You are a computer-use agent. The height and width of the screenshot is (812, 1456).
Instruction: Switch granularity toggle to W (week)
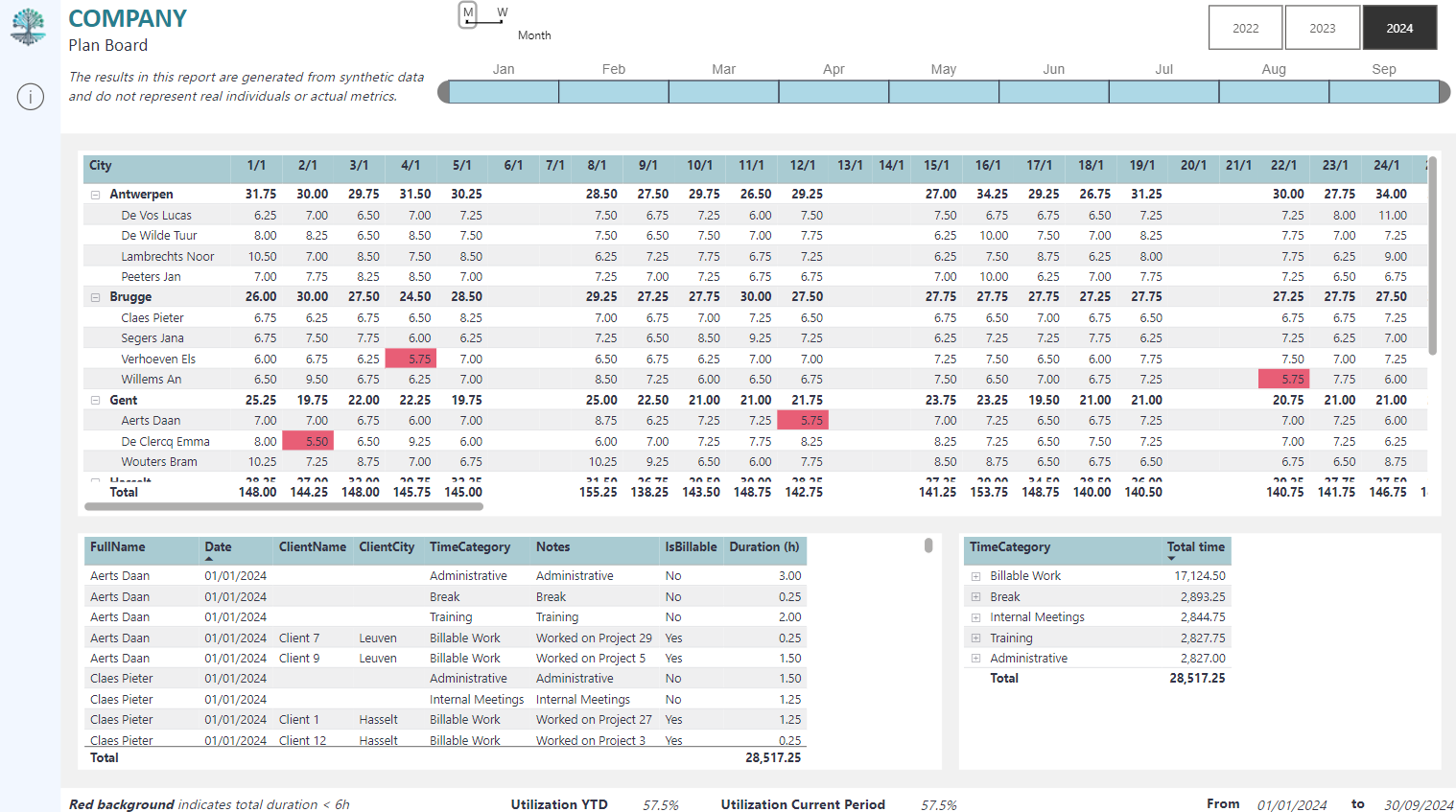point(503,12)
